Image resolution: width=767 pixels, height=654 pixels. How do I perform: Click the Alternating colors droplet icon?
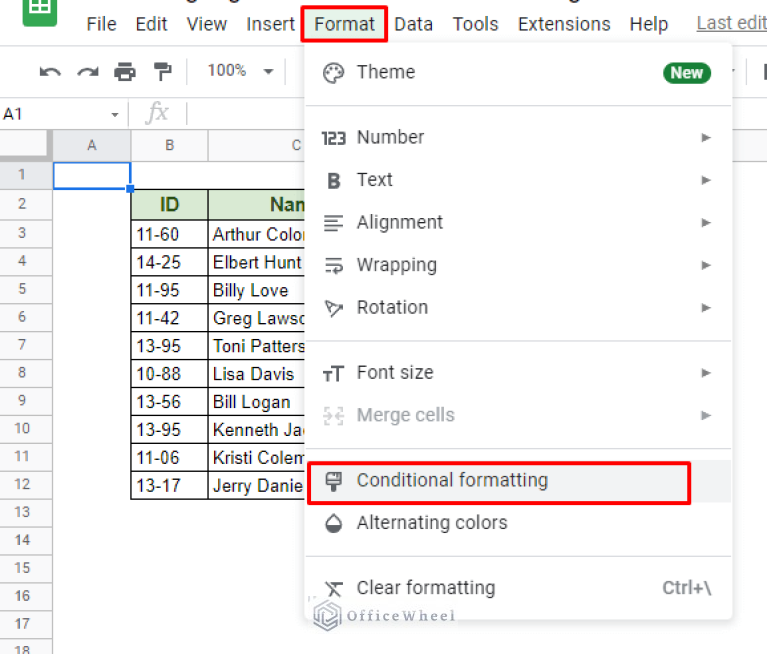pyautogui.click(x=334, y=523)
